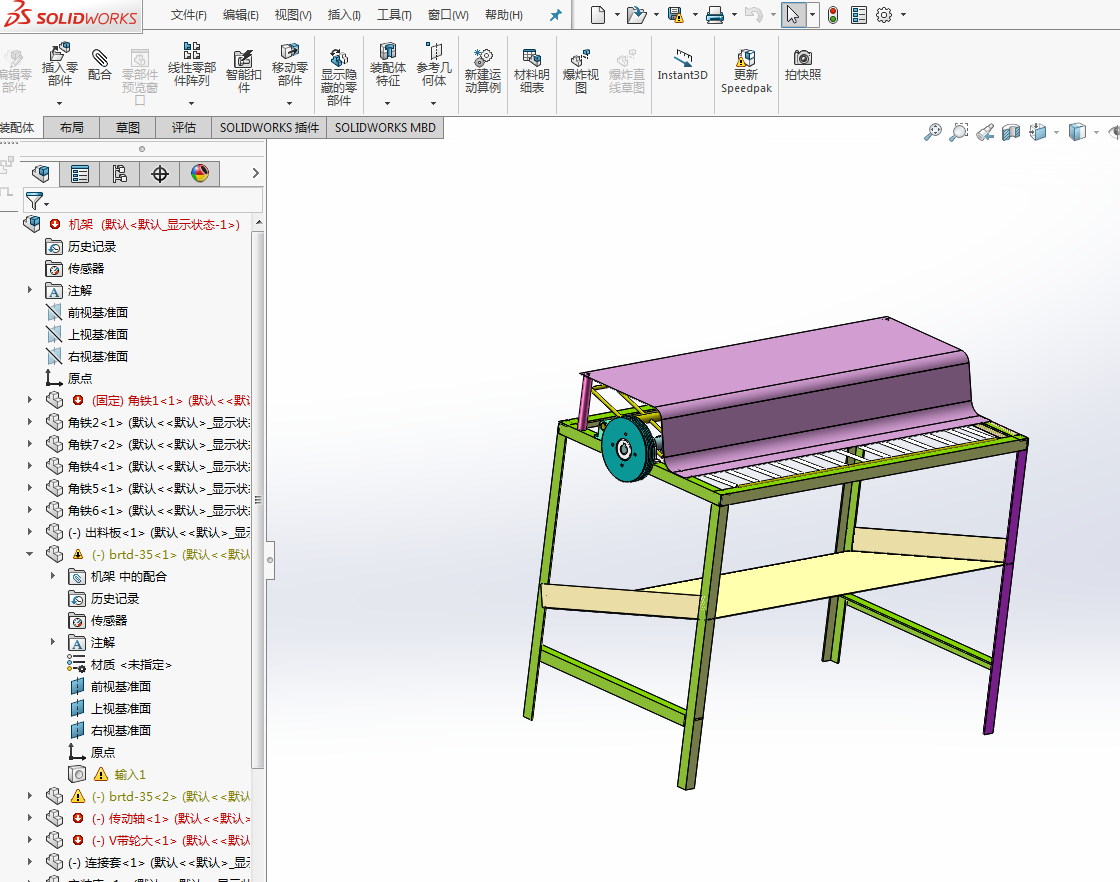The width and height of the screenshot is (1120, 882).
Task: Click Show Hidden Components (显示隐藏的零部件)
Action: 339,77
